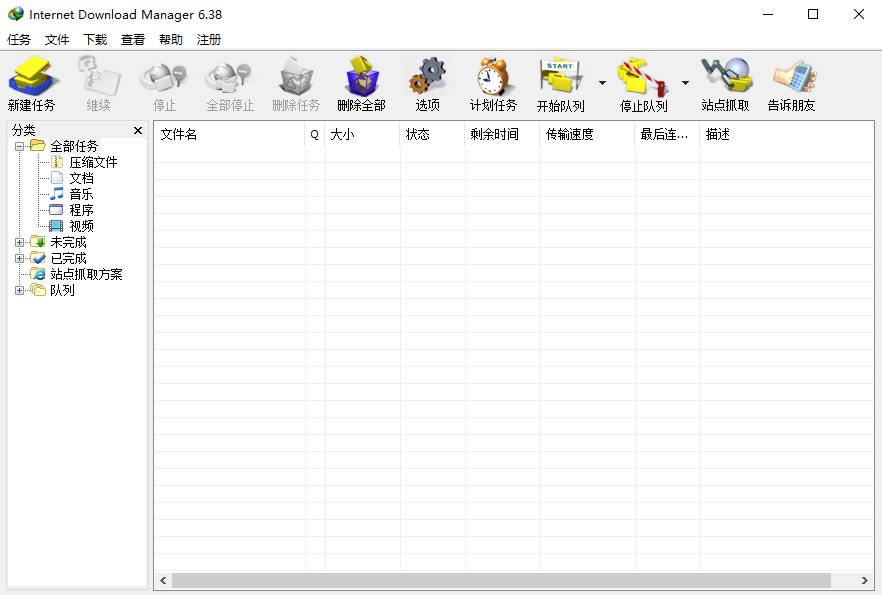Open the 文件 menu
This screenshot has height=595, width=882.
pos(57,39)
